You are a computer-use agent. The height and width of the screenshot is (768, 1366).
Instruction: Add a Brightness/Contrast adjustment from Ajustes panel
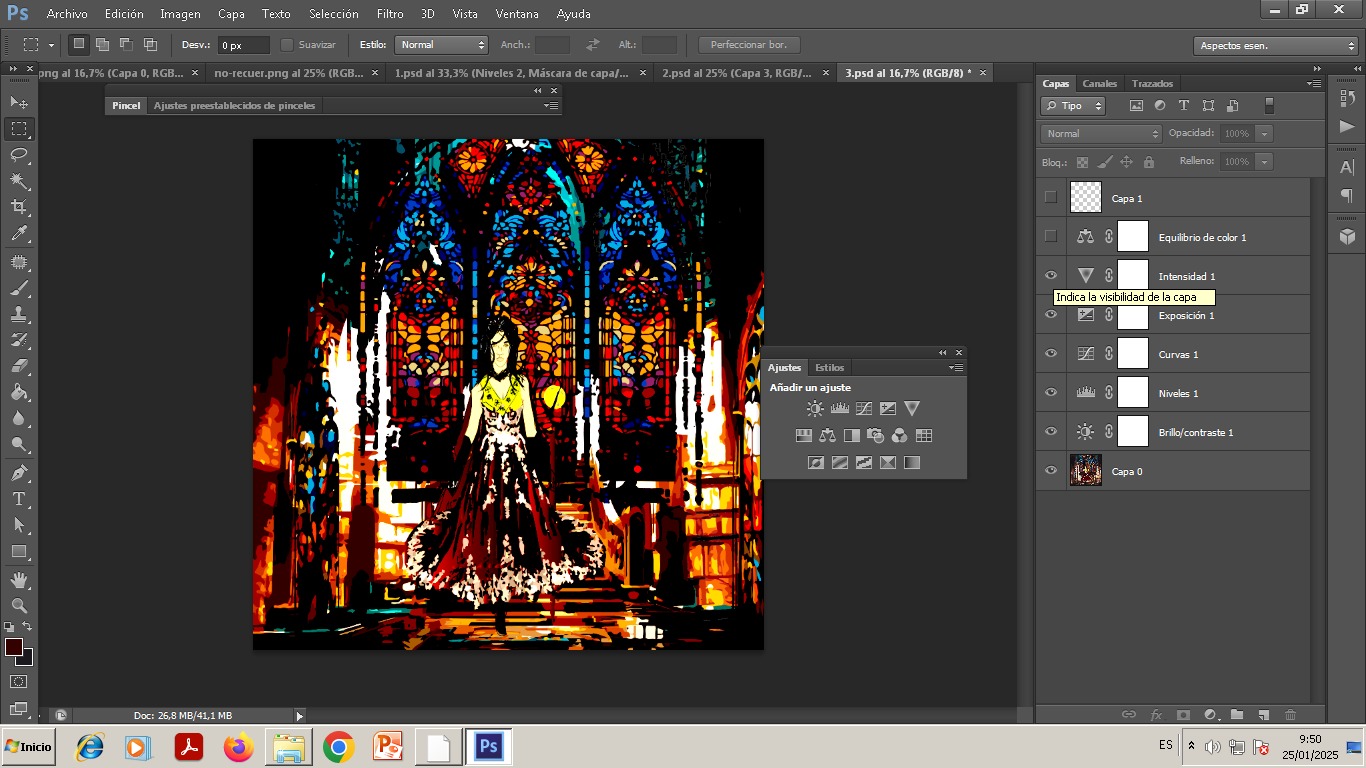pyautogui.click(x=816, y=408)
